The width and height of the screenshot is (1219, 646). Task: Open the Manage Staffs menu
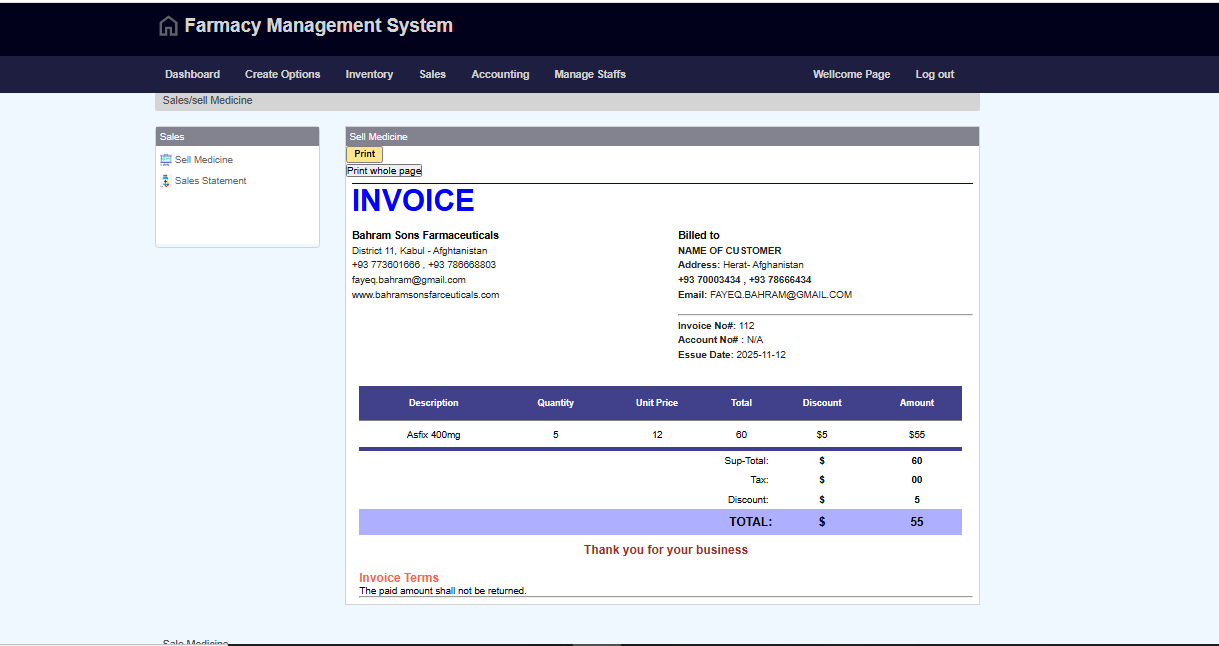(x=590, y=74)
